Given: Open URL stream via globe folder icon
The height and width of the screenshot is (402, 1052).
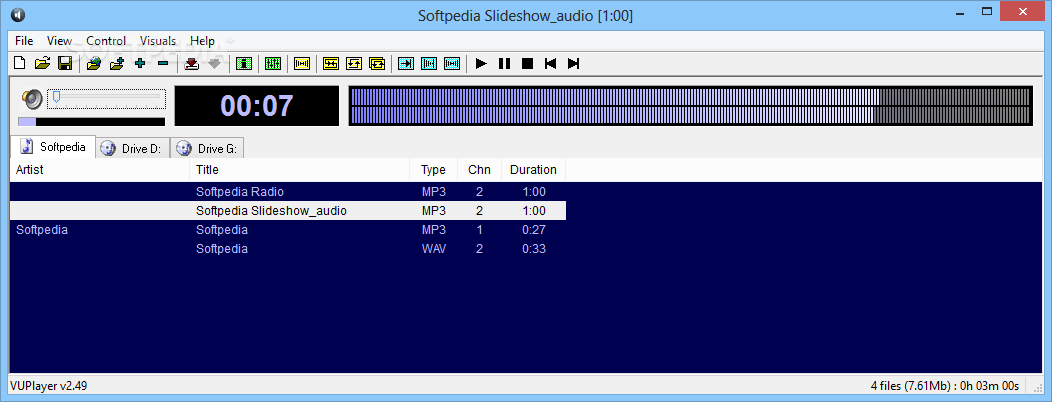Looking at the screenshot, I should (x=94, y=64).
